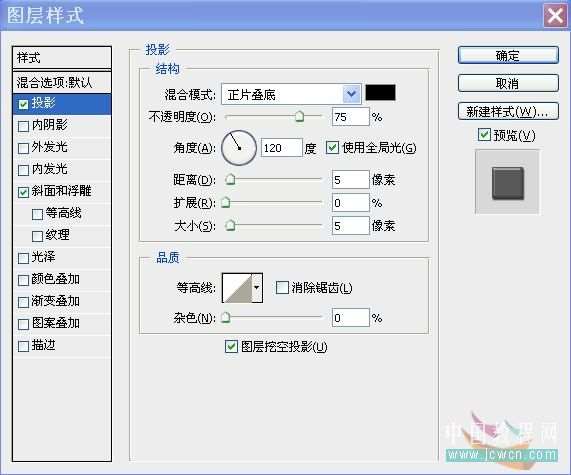Open the 图案叠加 settings row
The image size is (571, 475).
62,323
